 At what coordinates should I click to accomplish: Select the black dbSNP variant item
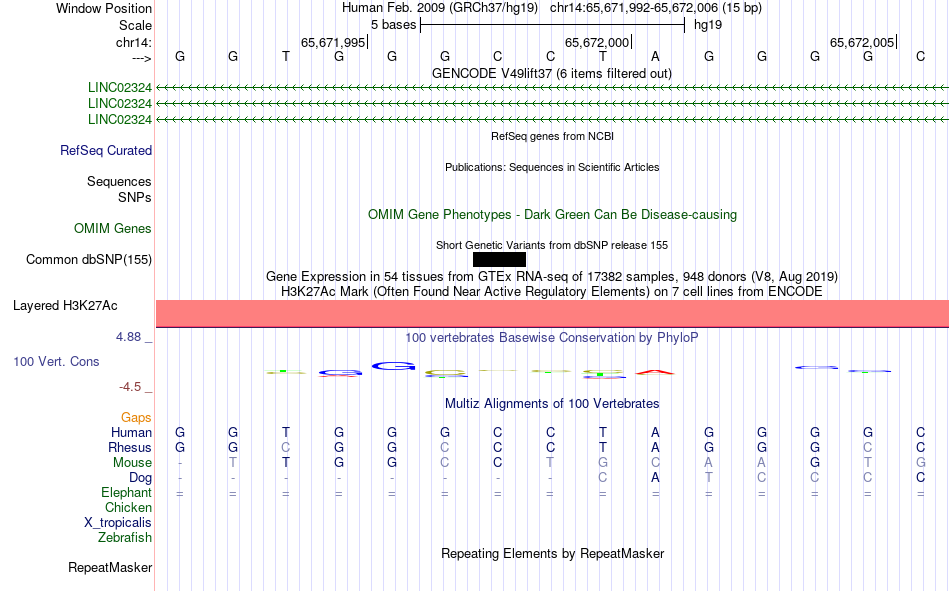(x=499, y=259)
